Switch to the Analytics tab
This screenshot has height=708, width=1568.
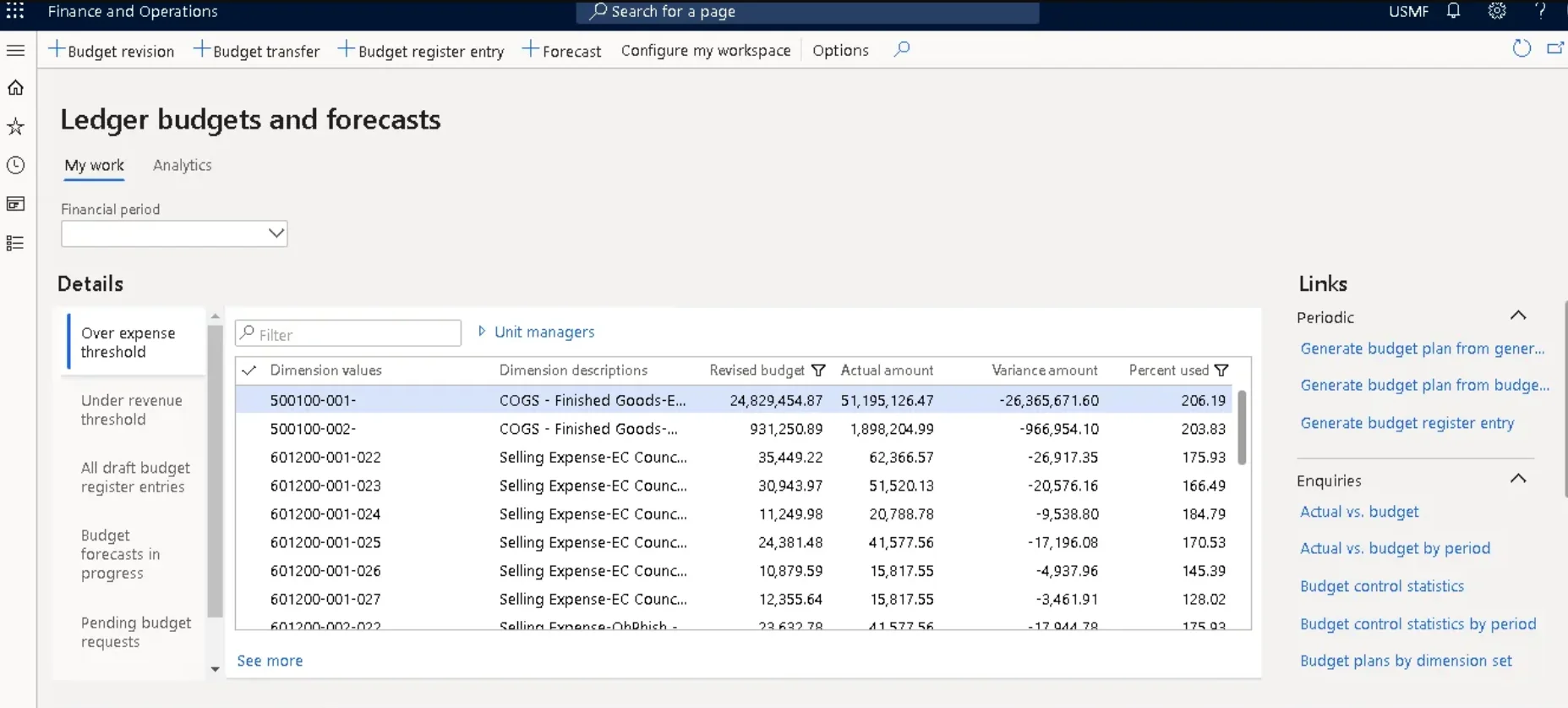click(183, 165)
